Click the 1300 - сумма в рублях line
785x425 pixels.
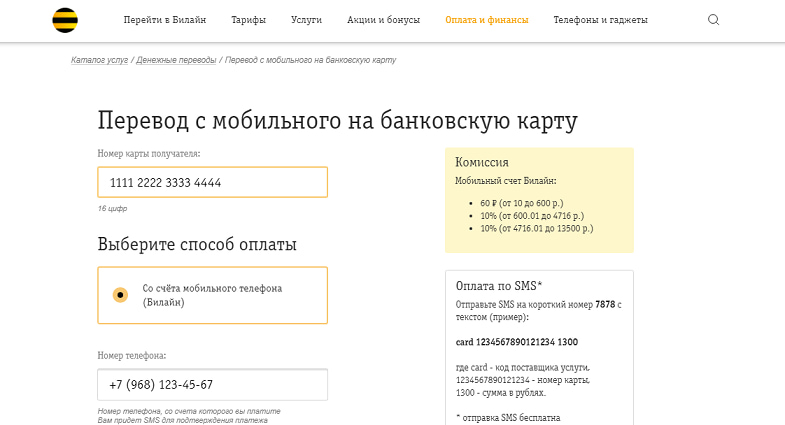point(501,393)
